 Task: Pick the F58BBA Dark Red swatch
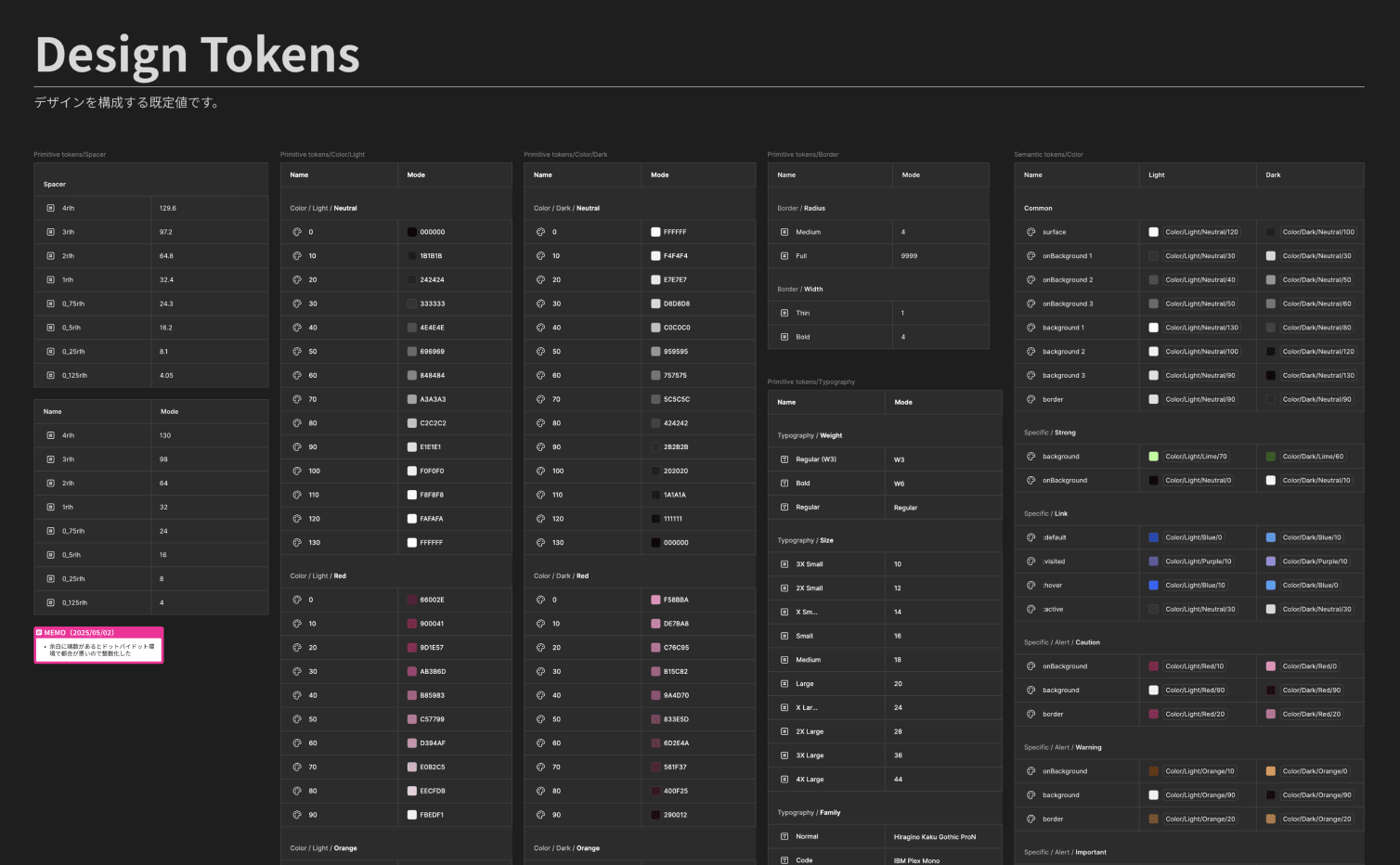655,600
